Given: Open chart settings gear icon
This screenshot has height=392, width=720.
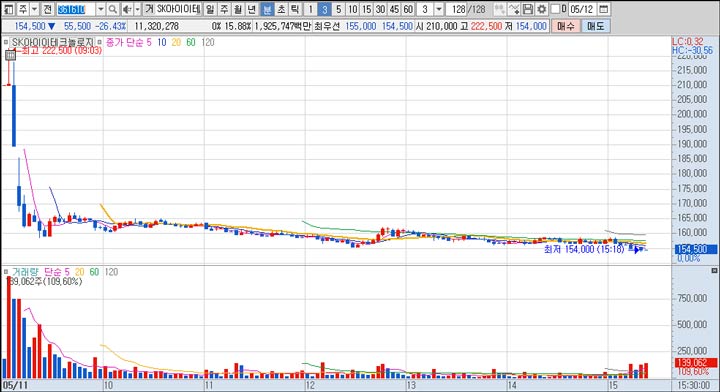Looking at the screenshot, I should [542, 9].
